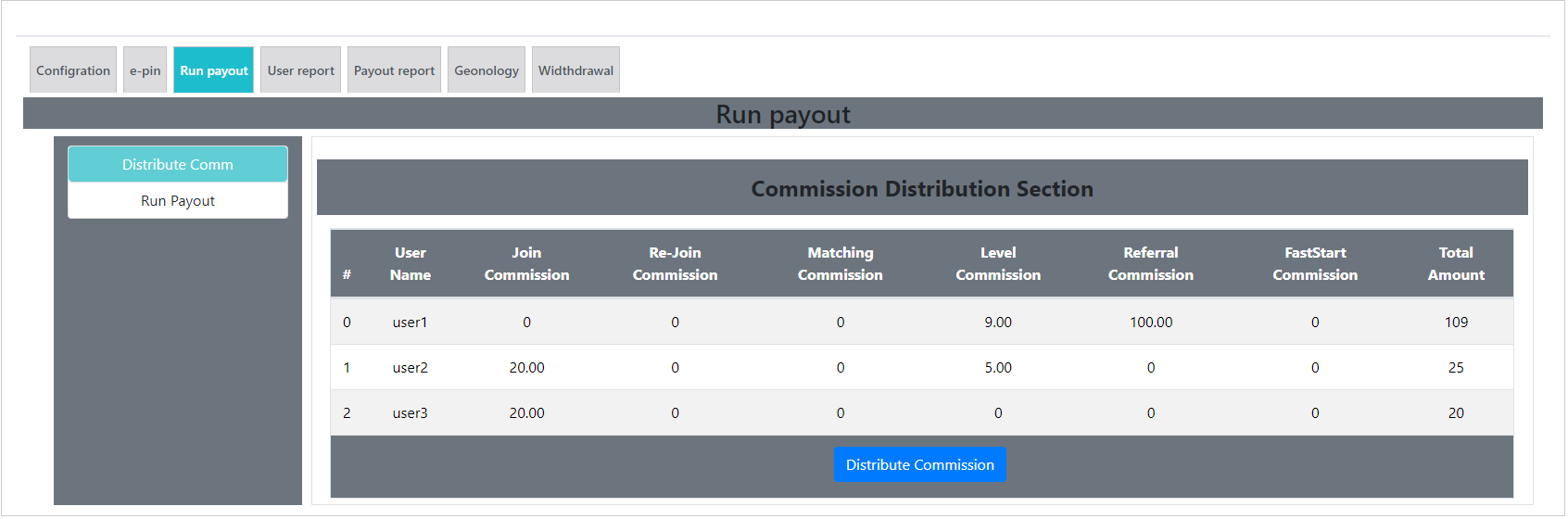The image size is (1568, 519).
Task: Select the user1 name cell
Action: coord(410,323)
